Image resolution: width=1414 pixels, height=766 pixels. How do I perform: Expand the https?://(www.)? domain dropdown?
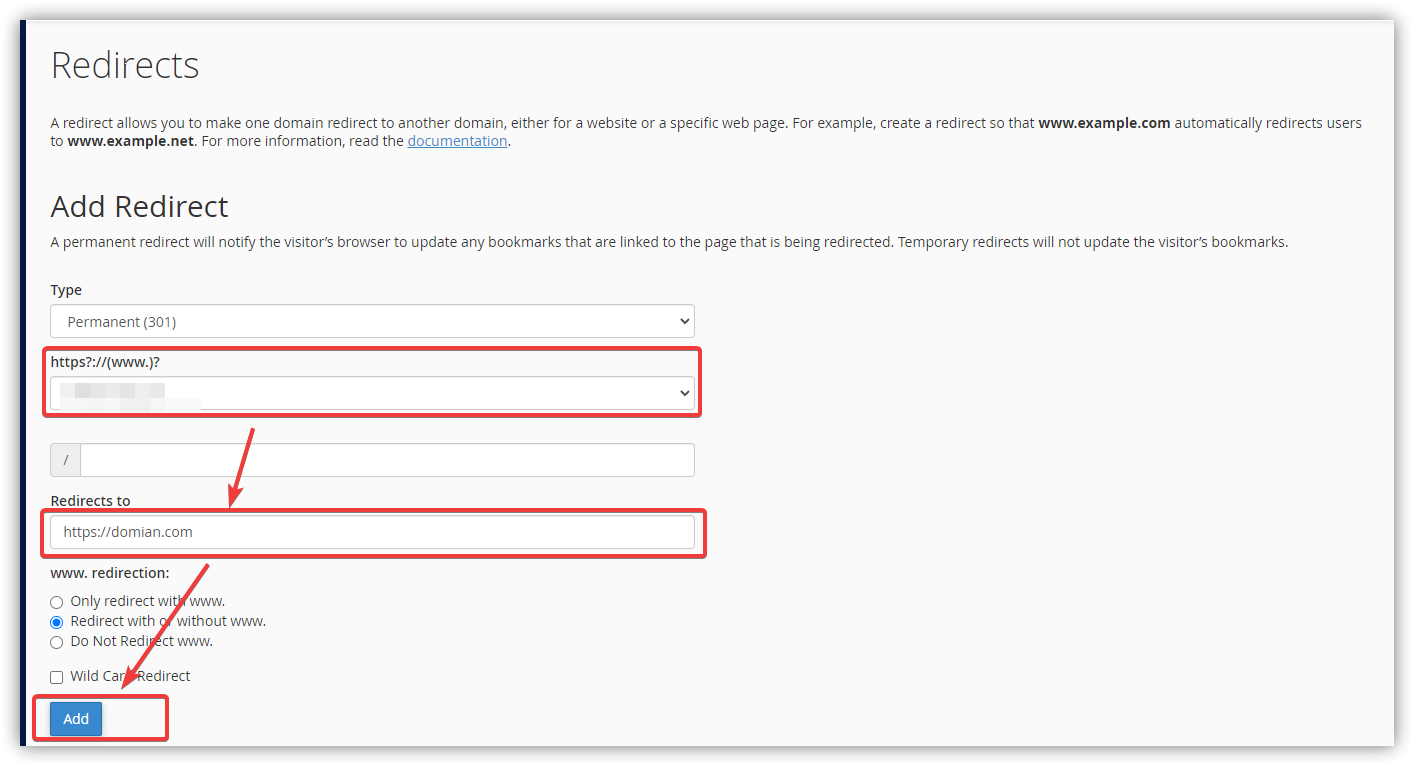pos(372,393)
